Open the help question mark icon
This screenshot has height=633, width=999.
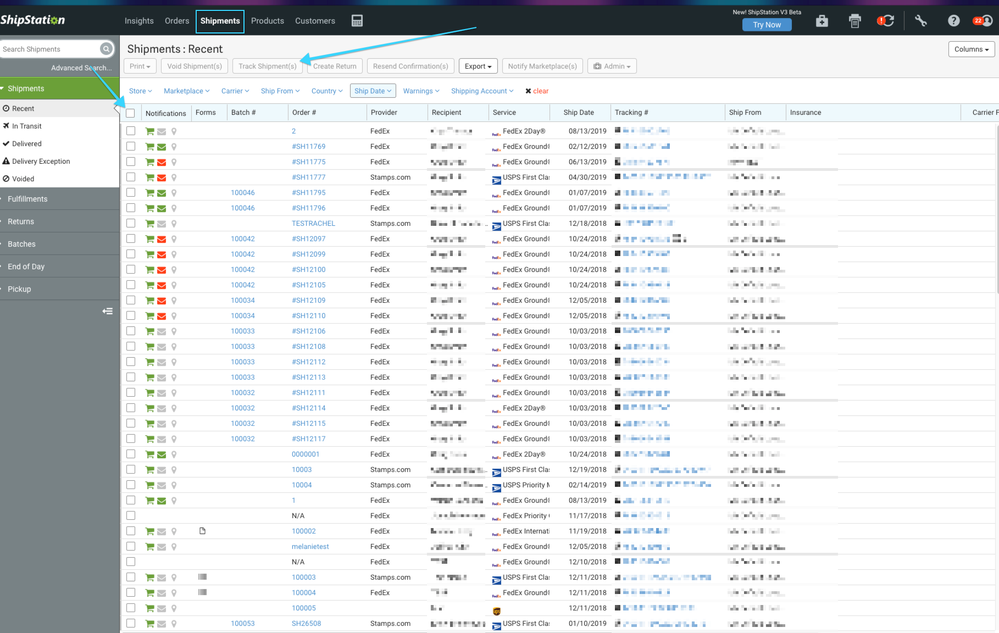(953, 21)
